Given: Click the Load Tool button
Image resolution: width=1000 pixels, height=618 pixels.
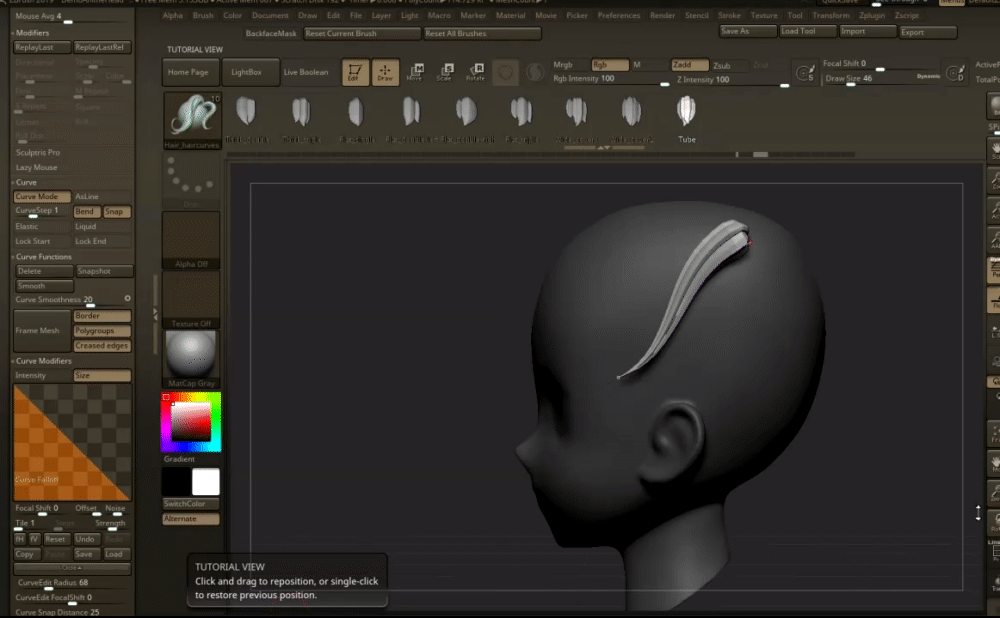Looking at the screenshot, I should click(x=807, y=31).
